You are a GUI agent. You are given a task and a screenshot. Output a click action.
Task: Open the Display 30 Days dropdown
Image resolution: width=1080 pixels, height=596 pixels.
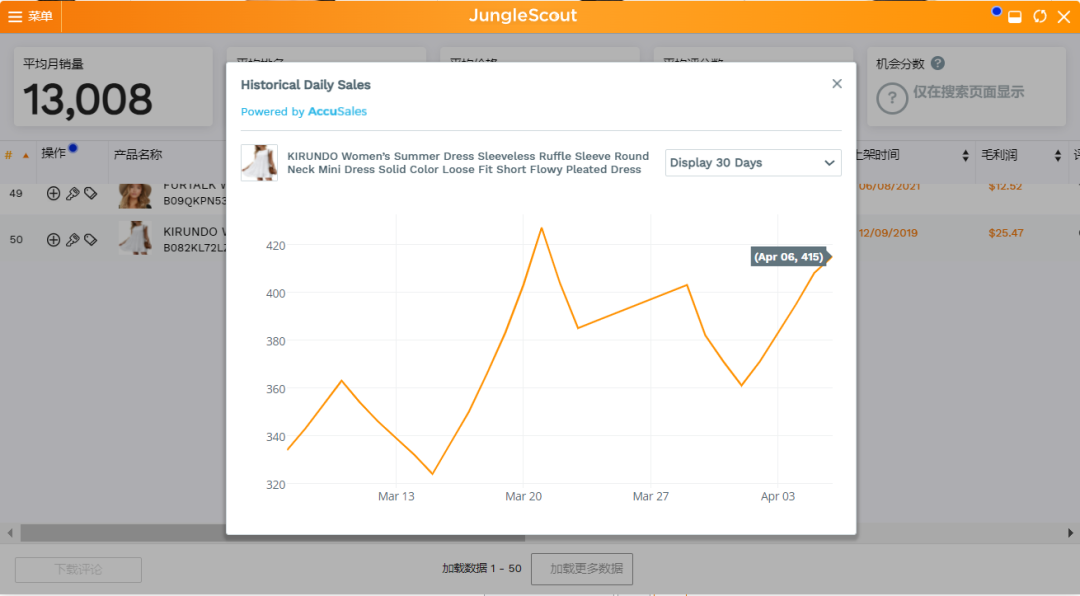[x=753, y=163]
